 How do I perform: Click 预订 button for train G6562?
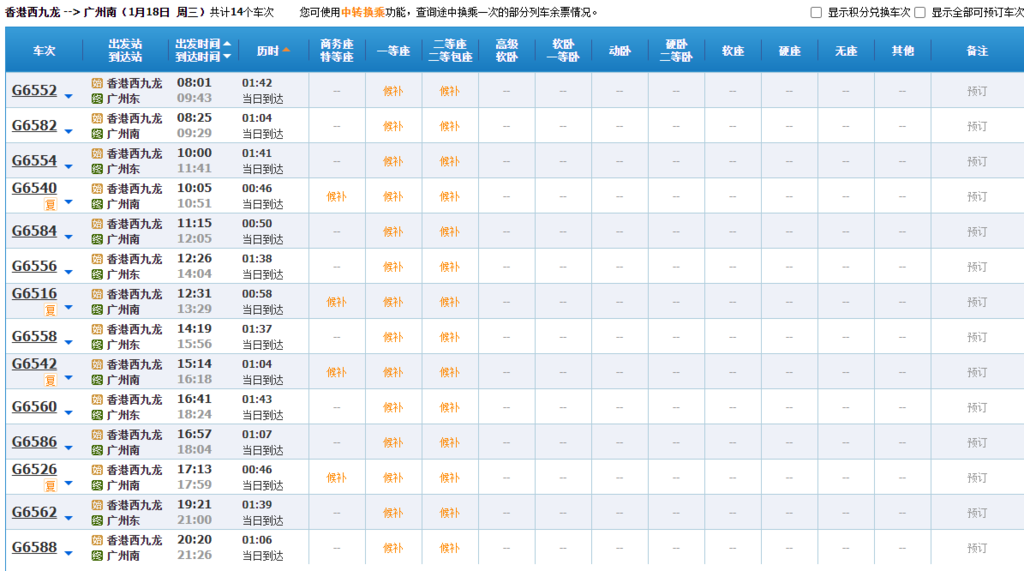pyautogui.click(x=977, y=513)
